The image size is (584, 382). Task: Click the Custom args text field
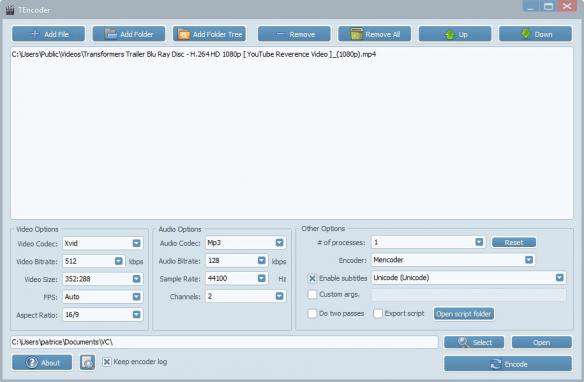(x=468, y=295)
